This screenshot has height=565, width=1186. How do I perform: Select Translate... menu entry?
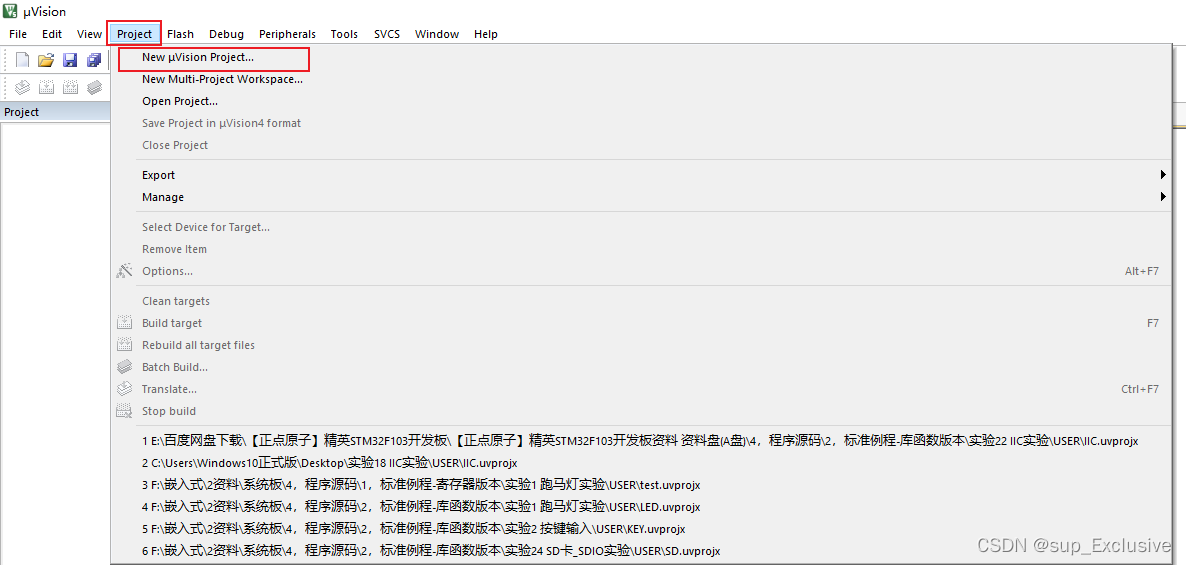(641, 389)
